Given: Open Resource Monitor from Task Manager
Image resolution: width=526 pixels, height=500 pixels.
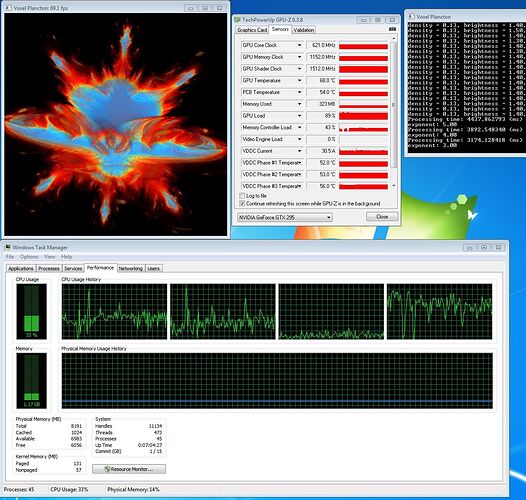Looking at the screenshot, I should click(x=129, y=469).
